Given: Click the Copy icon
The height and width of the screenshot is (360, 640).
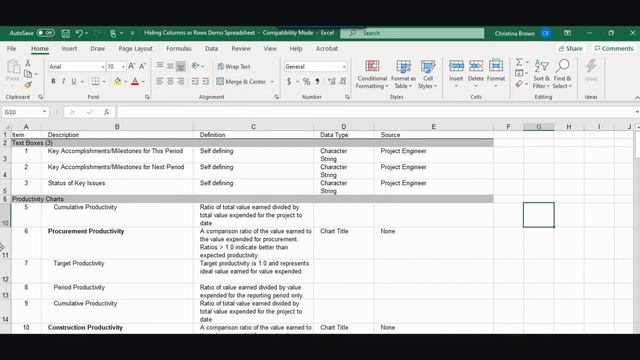Looking at the screenshot, I should point(28,74).
